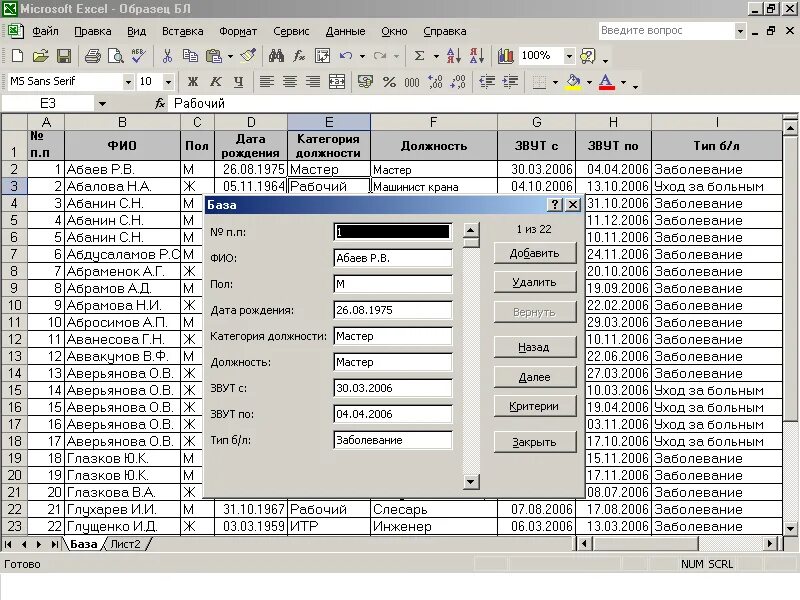The image size is (800, 600).
Task: Click the thousands separator 000 icon
Action: coord(412,82)
